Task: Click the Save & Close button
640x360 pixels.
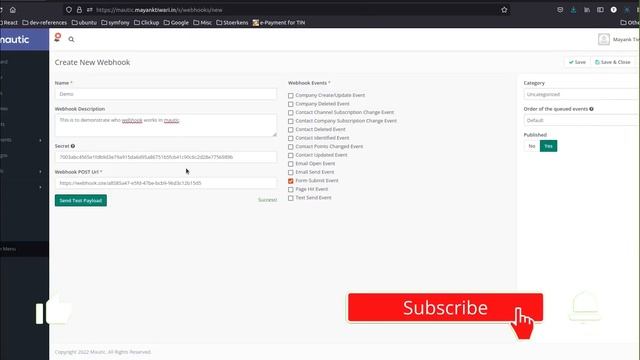Action: tap(613, 62)
